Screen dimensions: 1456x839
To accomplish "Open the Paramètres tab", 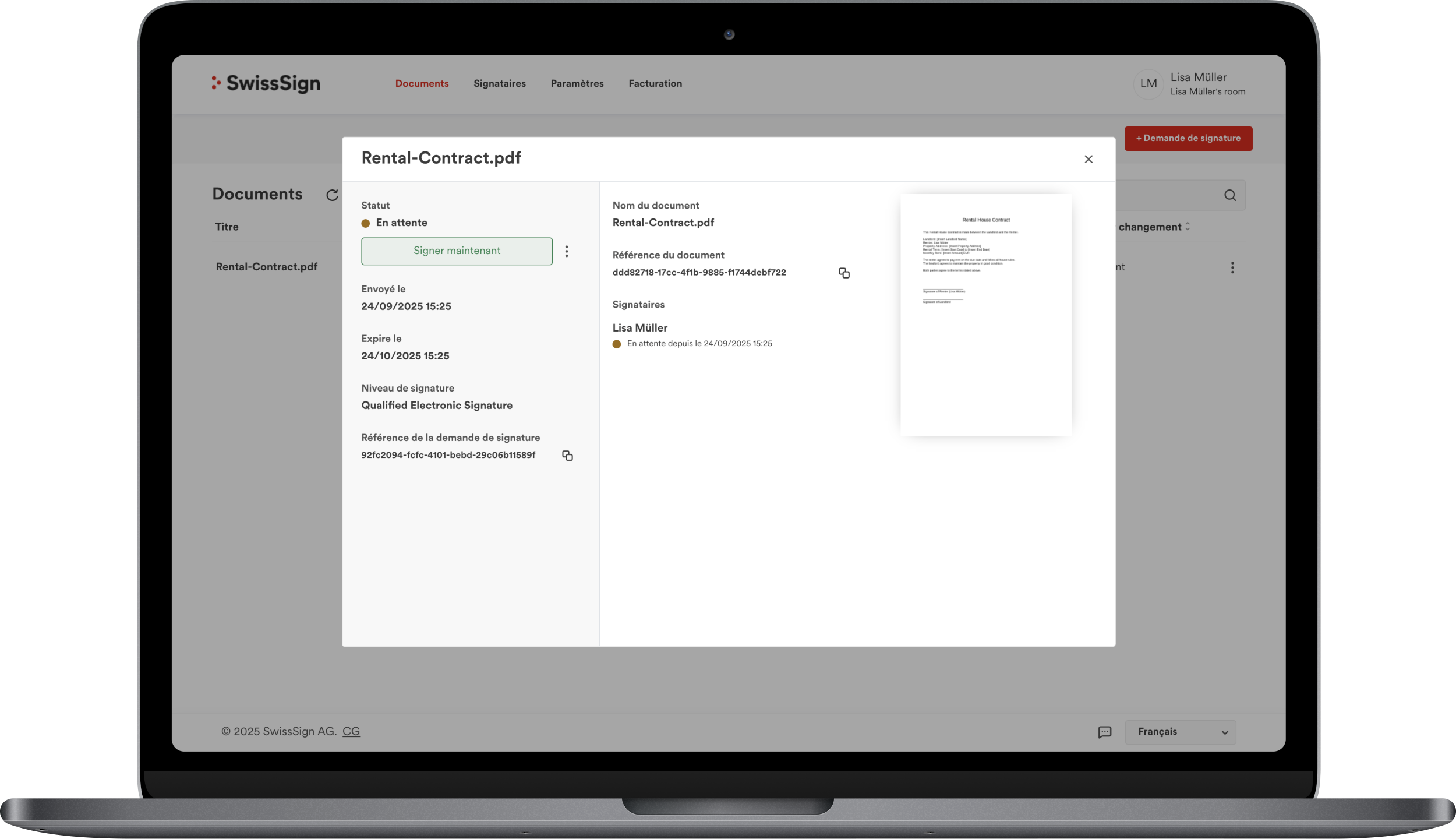I will [577, 83].
